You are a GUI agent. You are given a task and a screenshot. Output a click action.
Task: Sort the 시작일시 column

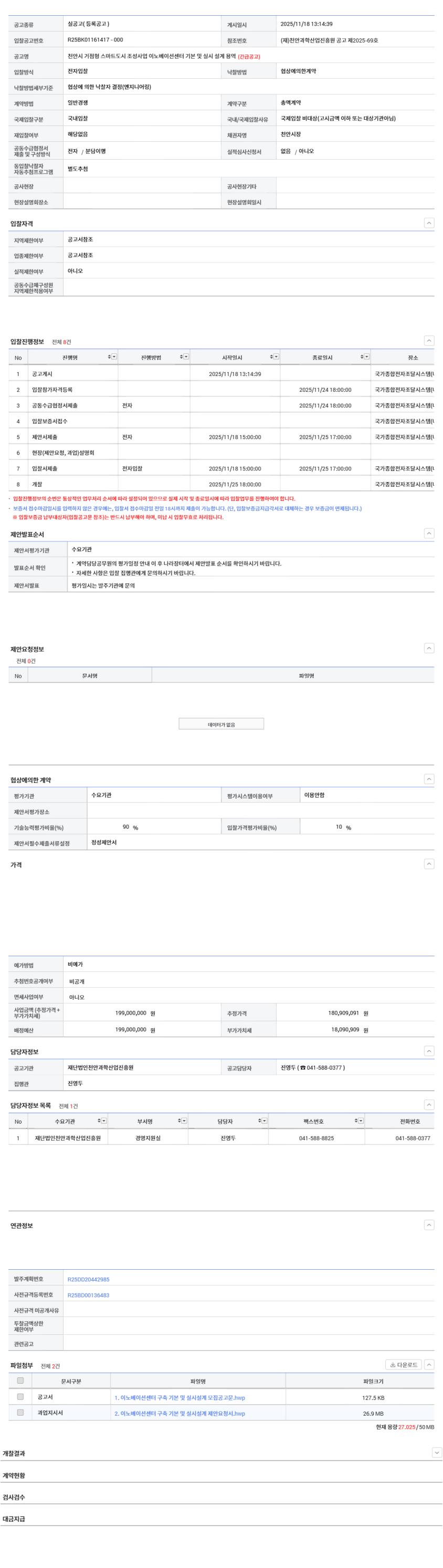point(271,357)
